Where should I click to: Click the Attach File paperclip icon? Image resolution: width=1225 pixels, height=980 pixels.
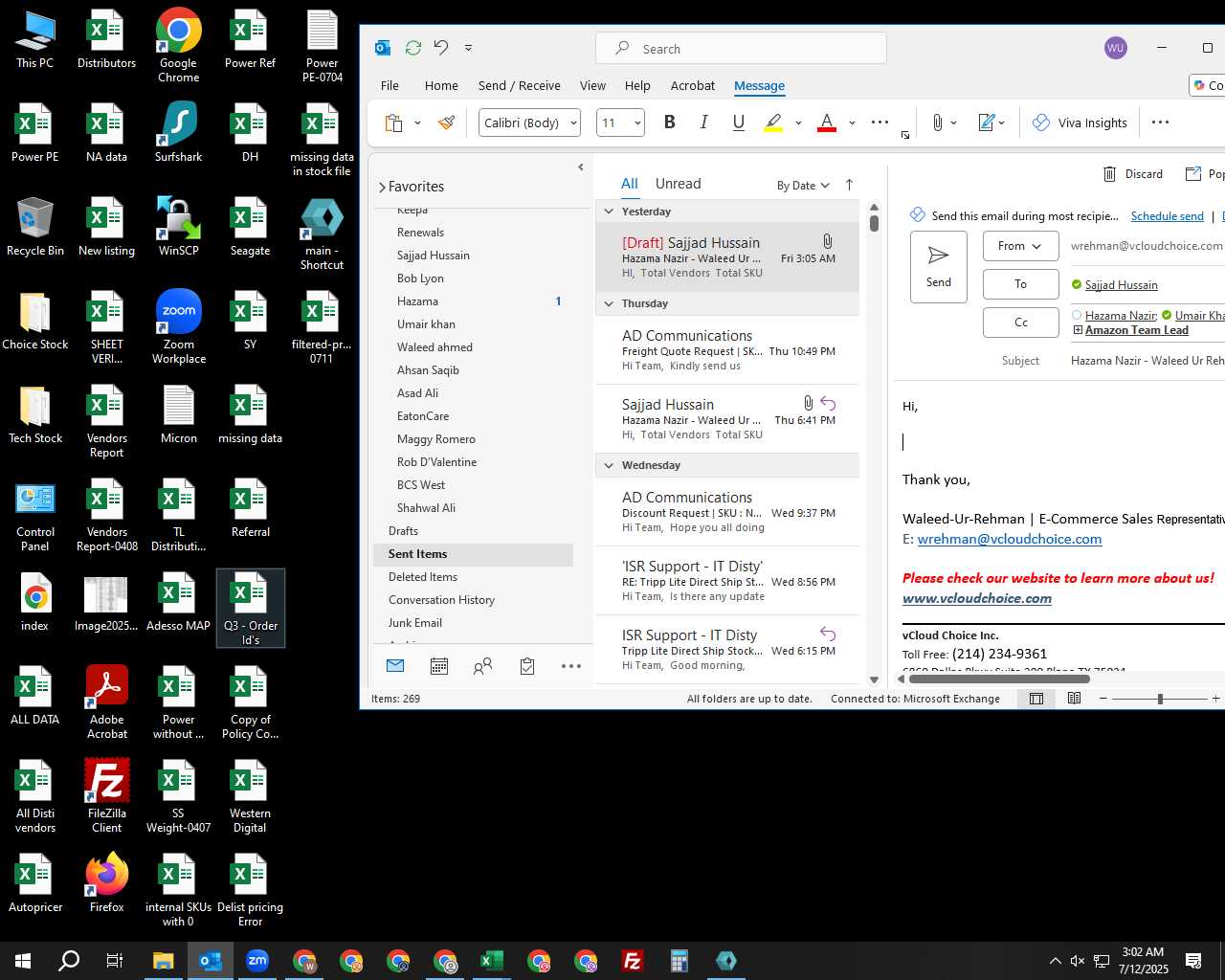(938, 122)
